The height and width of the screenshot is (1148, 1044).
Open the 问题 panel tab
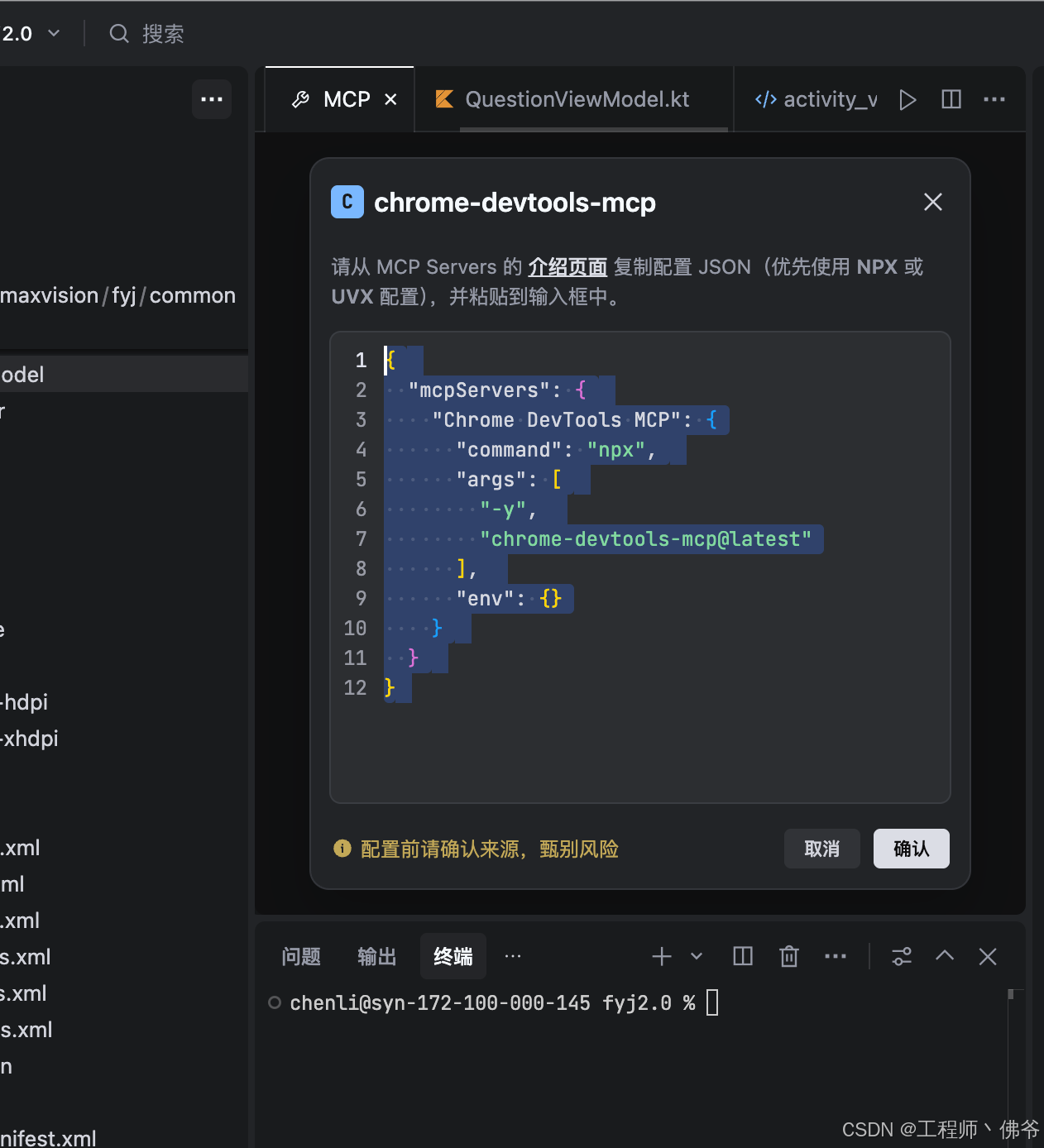tap(301, 957)
